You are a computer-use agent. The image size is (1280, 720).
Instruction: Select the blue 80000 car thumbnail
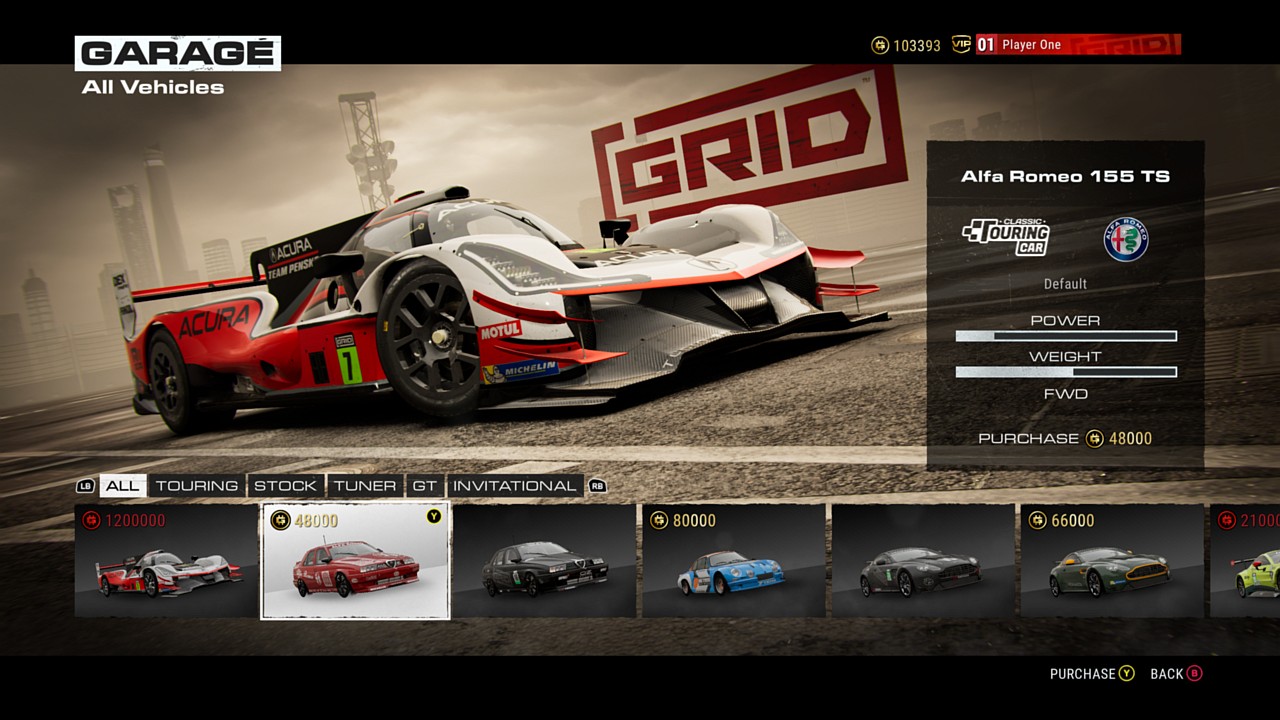click(x=733, y=561)
